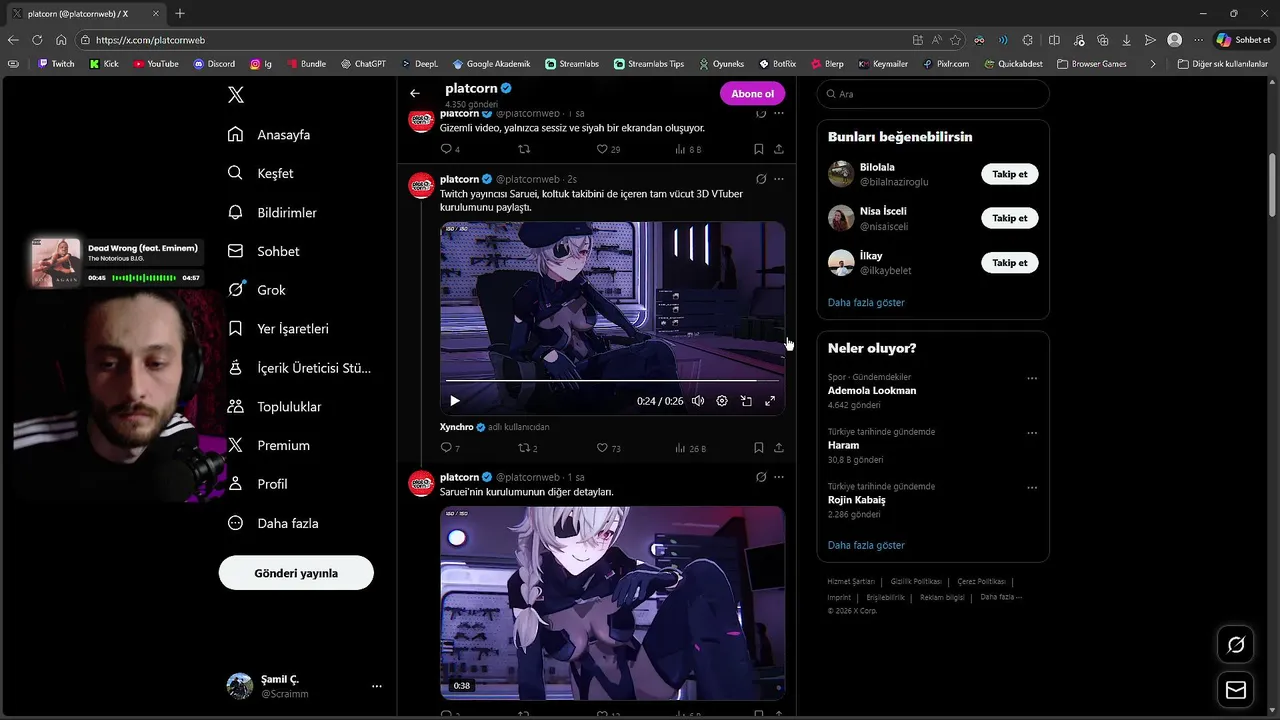Share the Gizemli video post
1280x720 pixels.
click(778, 149)
